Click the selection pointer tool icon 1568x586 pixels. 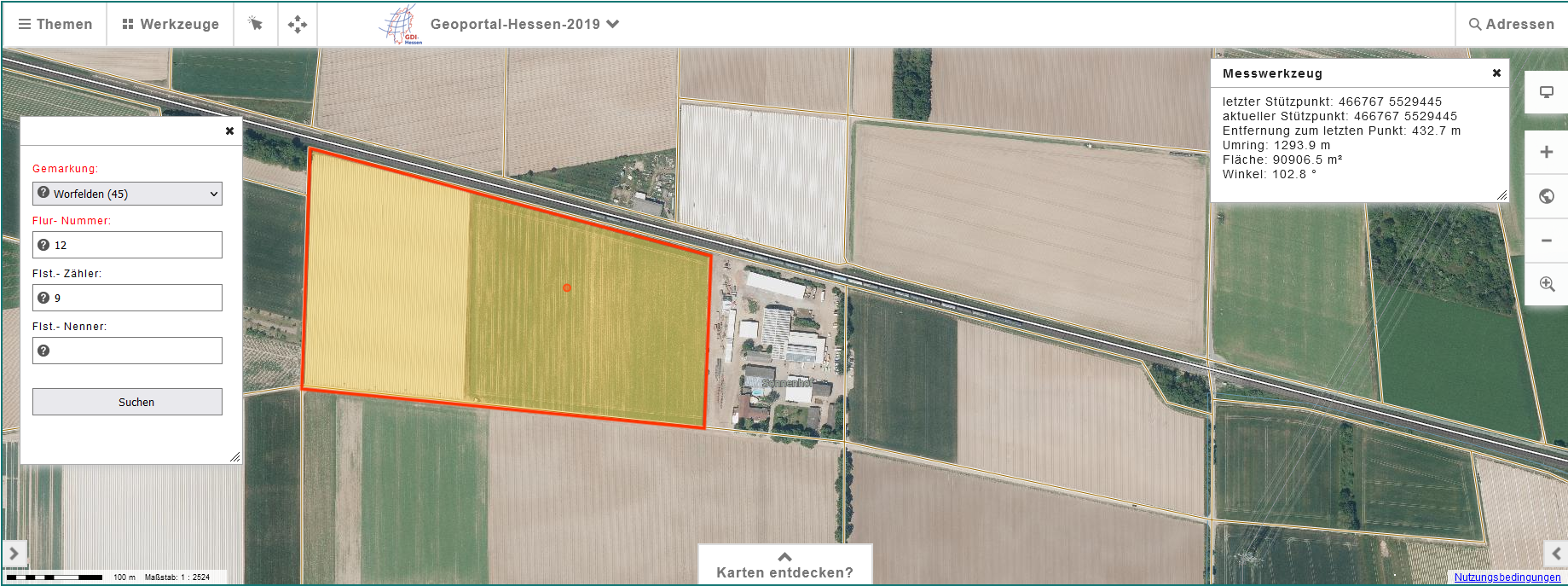tap(255, 24)
